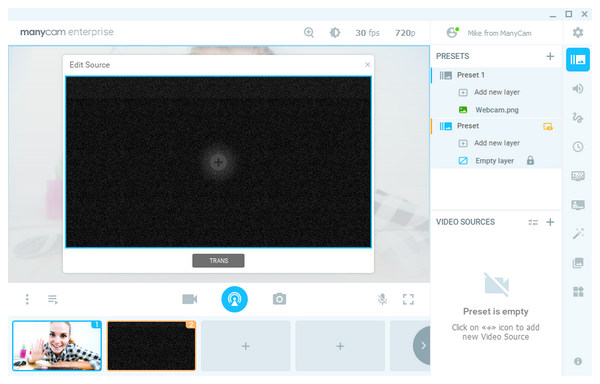Click the plus in the Edit Source preview
600x384 pixels.
click(x=218, y=162)
